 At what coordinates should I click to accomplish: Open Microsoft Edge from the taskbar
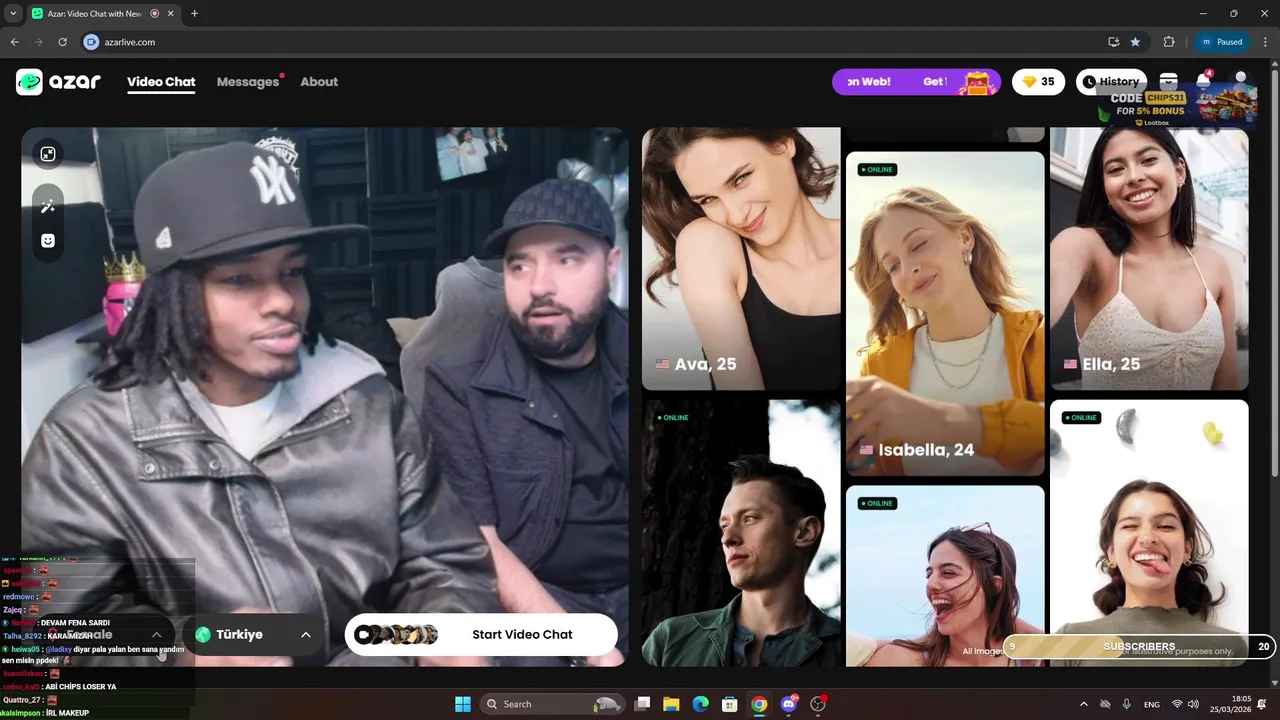[701, 704]
